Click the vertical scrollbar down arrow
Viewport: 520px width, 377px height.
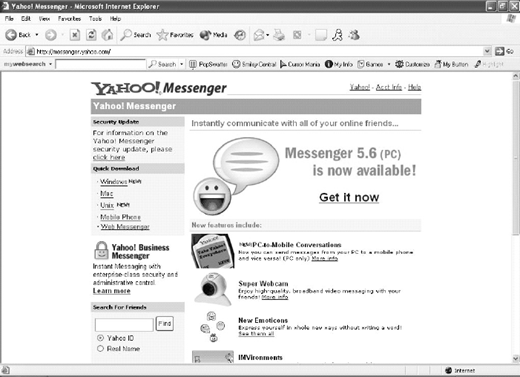[515, 359]
